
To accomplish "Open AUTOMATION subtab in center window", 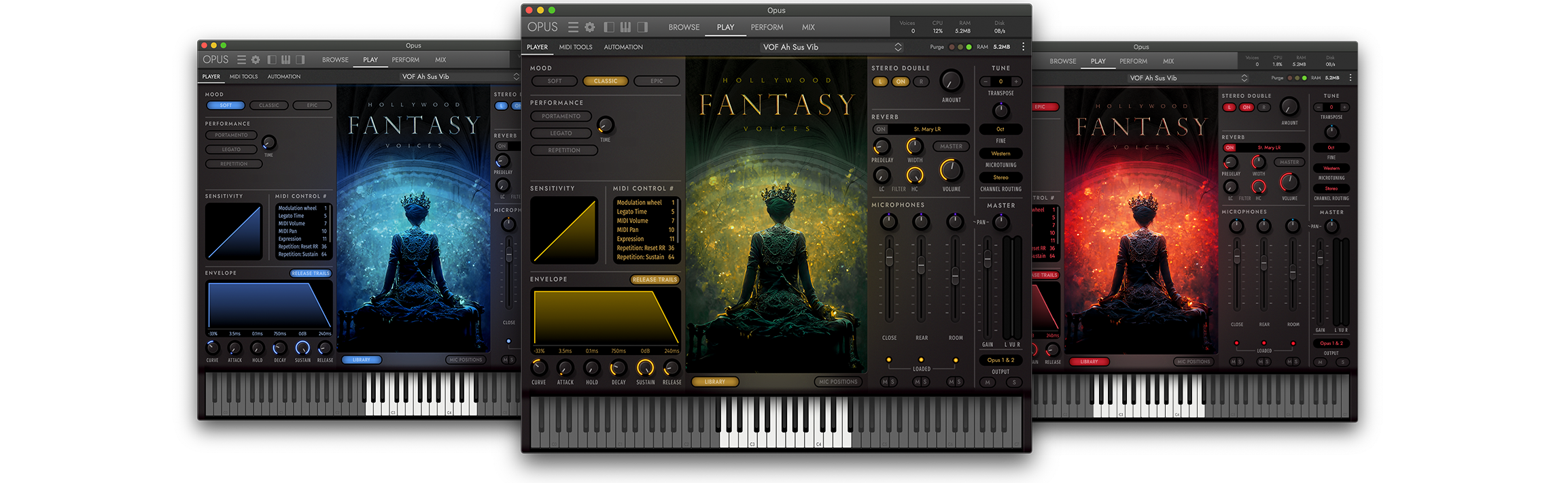I will 623,47.
